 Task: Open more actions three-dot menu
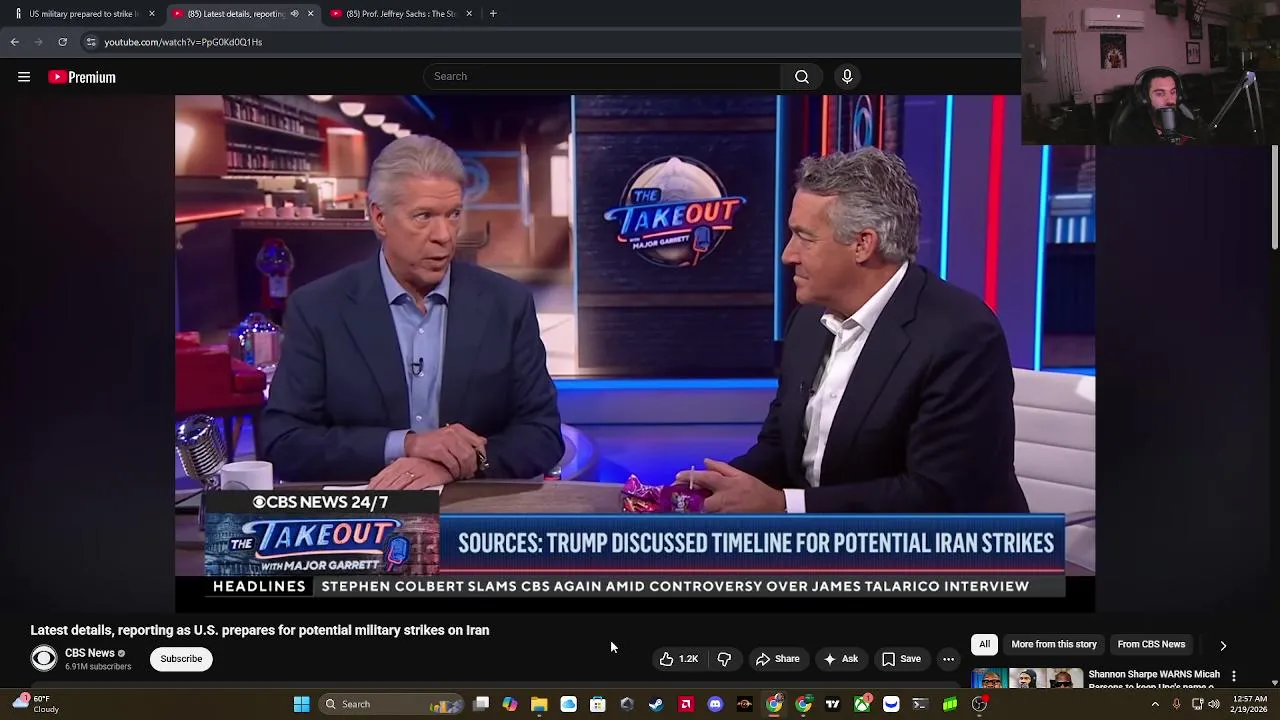coord(948,659)
